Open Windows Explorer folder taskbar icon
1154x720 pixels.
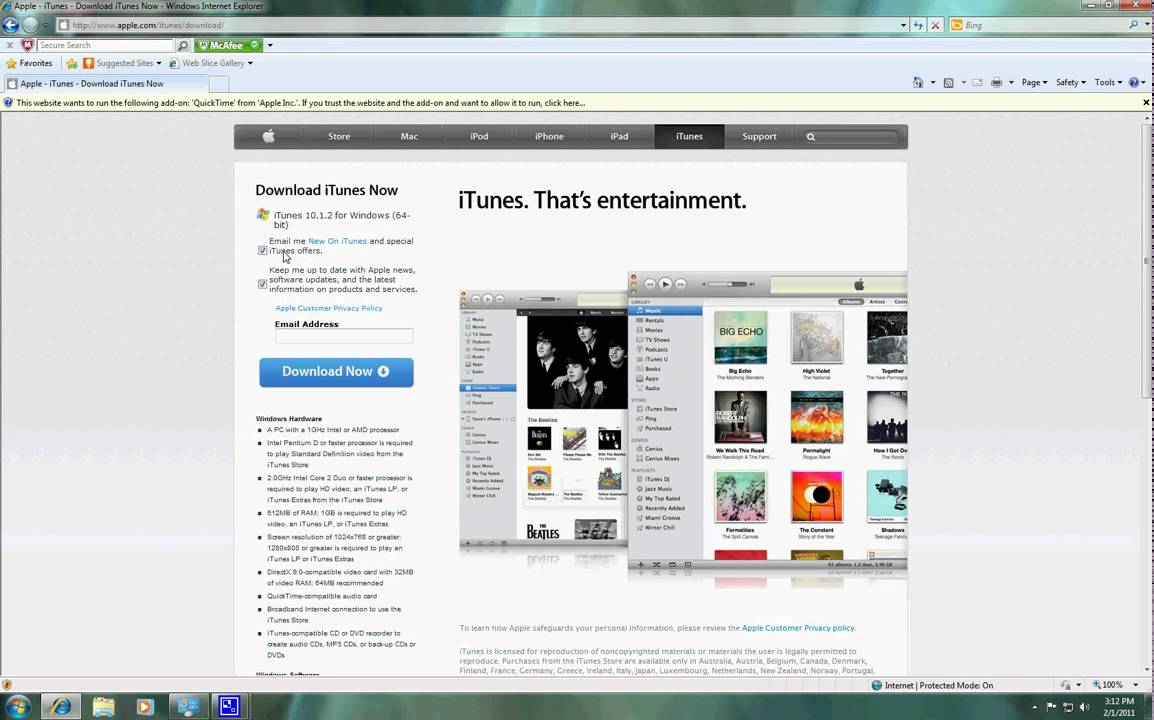coord(103,707)
